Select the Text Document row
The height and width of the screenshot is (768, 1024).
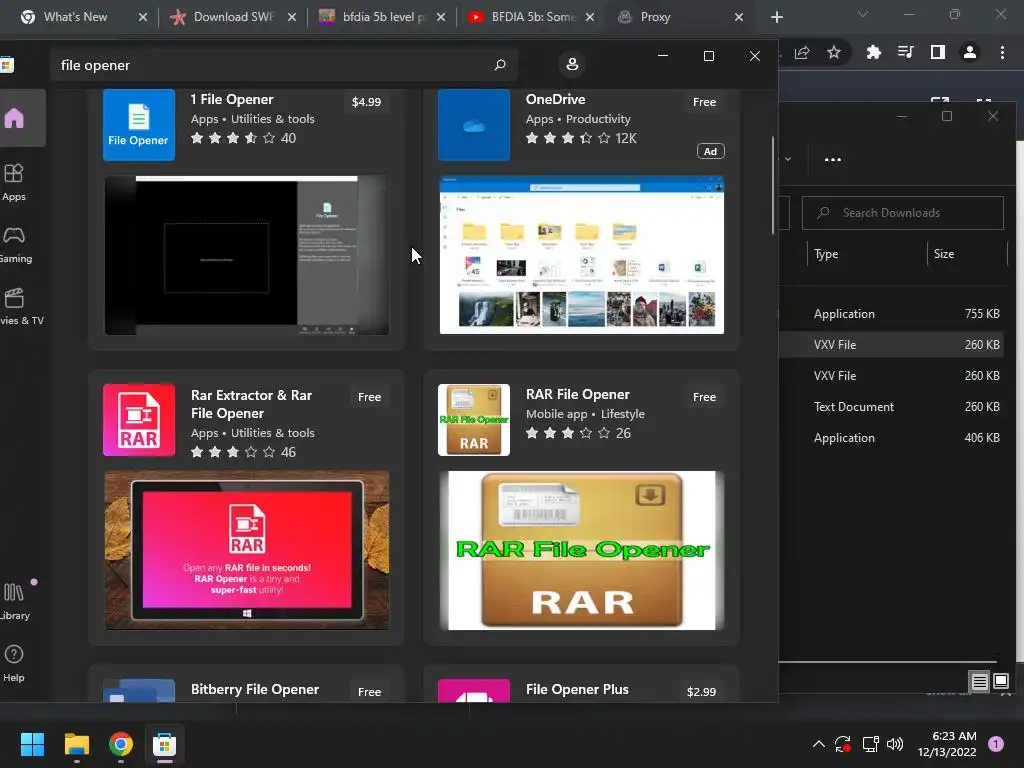[x=891, y=407]
